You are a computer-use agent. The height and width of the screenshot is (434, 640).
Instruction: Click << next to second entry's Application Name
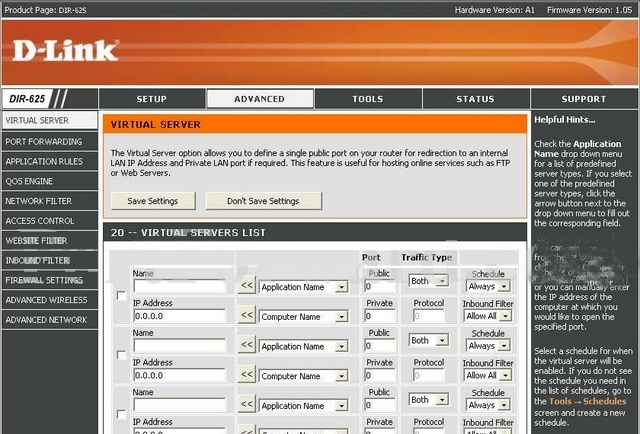[x=247, y=345]
